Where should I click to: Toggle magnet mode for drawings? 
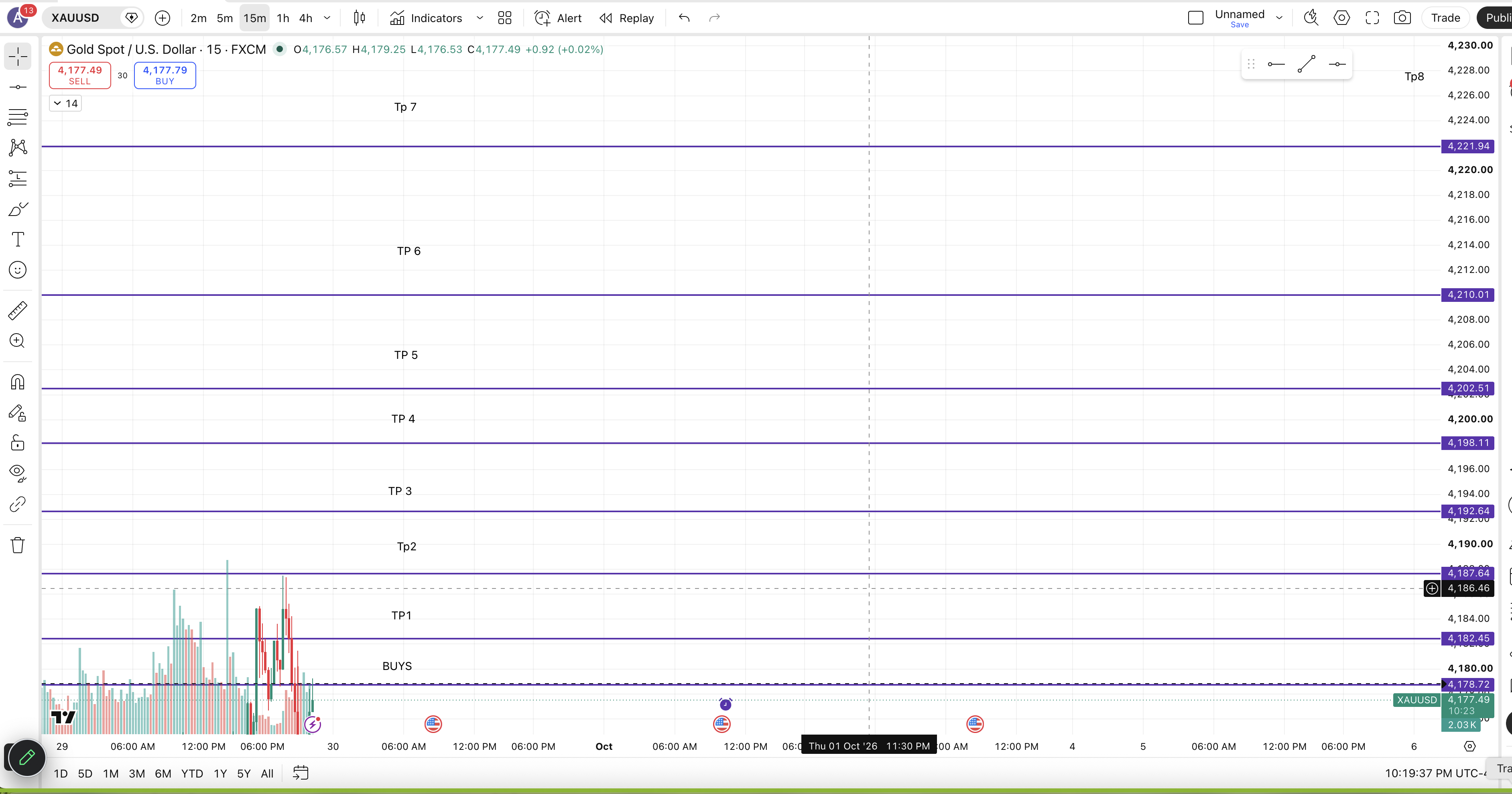click(x=18, y=382)
